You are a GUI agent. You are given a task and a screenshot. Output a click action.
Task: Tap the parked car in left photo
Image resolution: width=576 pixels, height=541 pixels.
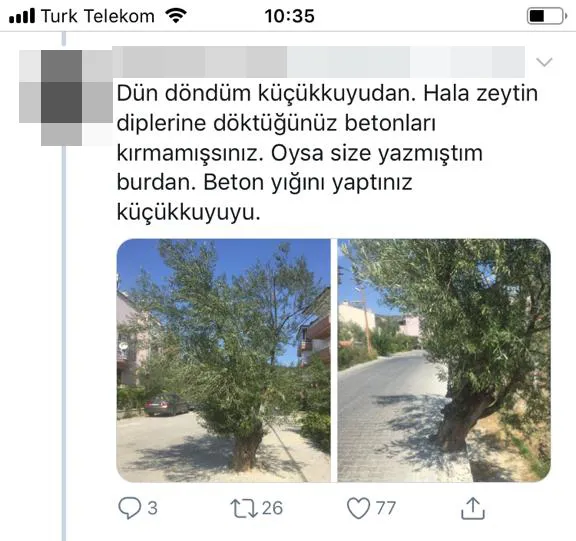pos(166,405)
